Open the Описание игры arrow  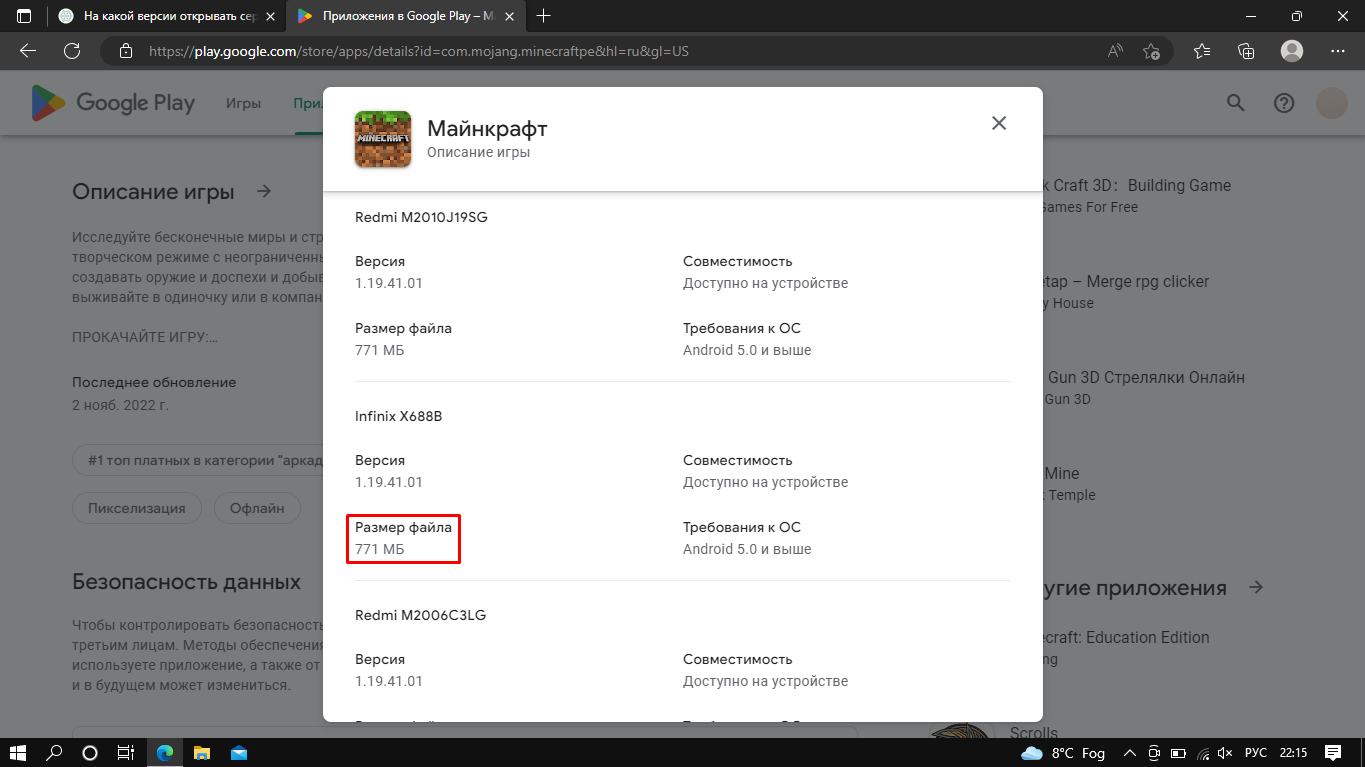tap(264, 191)
